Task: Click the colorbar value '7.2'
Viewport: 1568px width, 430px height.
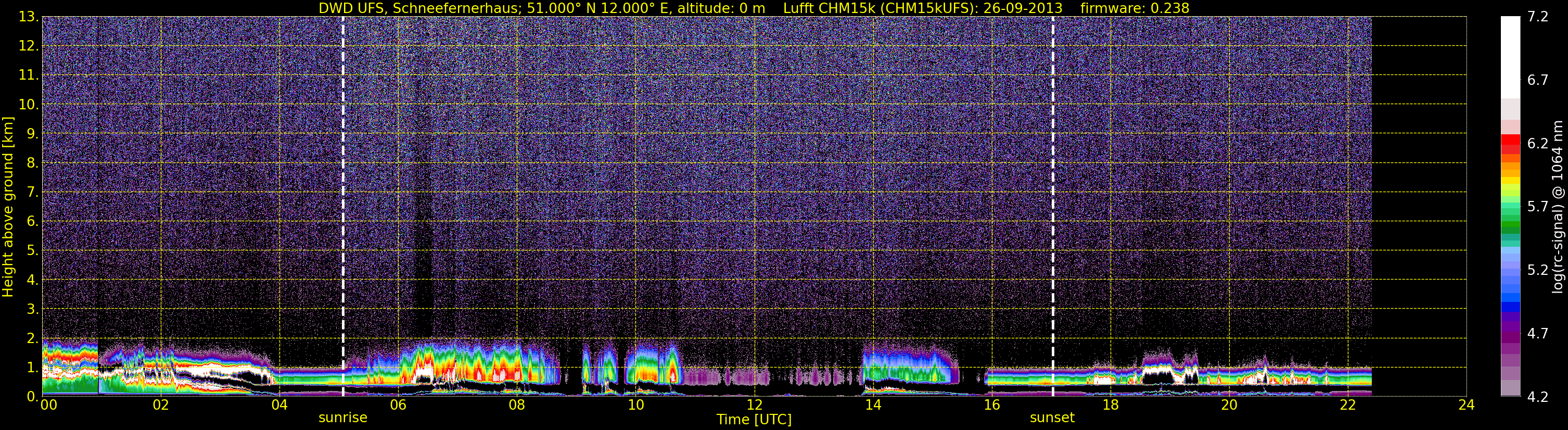Action: [x=1538, y=17]
